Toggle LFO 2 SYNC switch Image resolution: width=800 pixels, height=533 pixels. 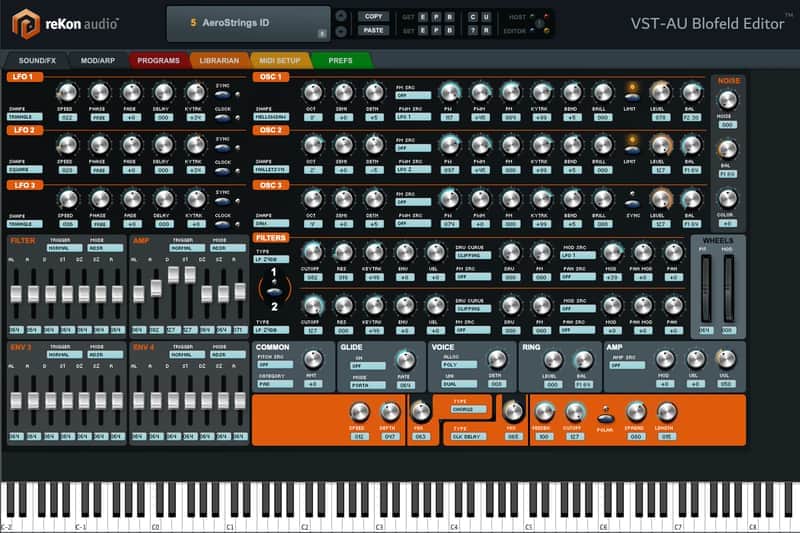[x=222, y=148]
